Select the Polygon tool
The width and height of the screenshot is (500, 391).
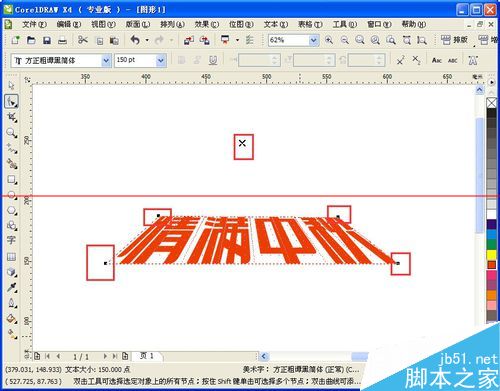click(12, 210)
